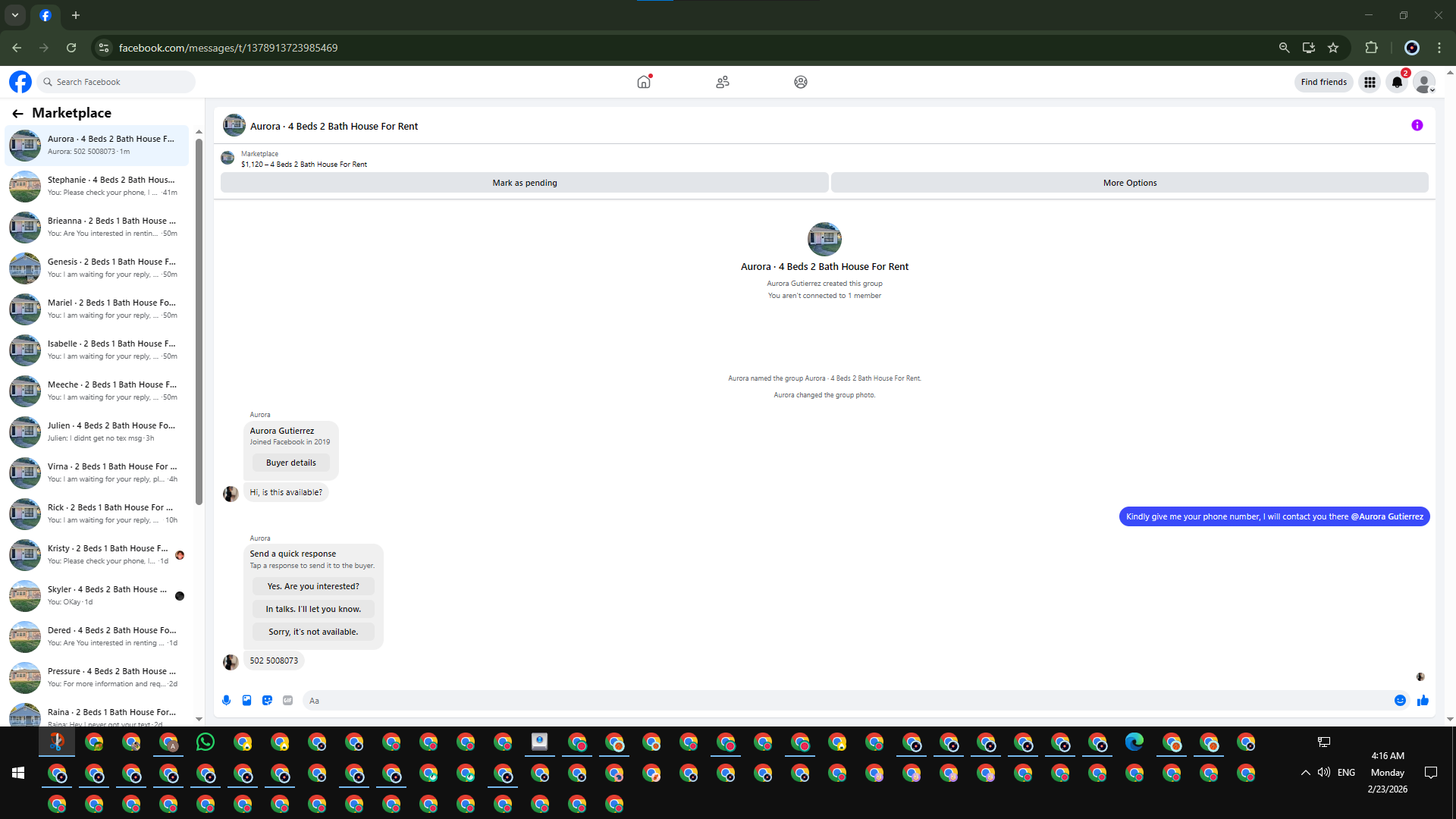Open the taskbar clock and calendar
Screen dimensions: 1456x819
pos(1388,773)
